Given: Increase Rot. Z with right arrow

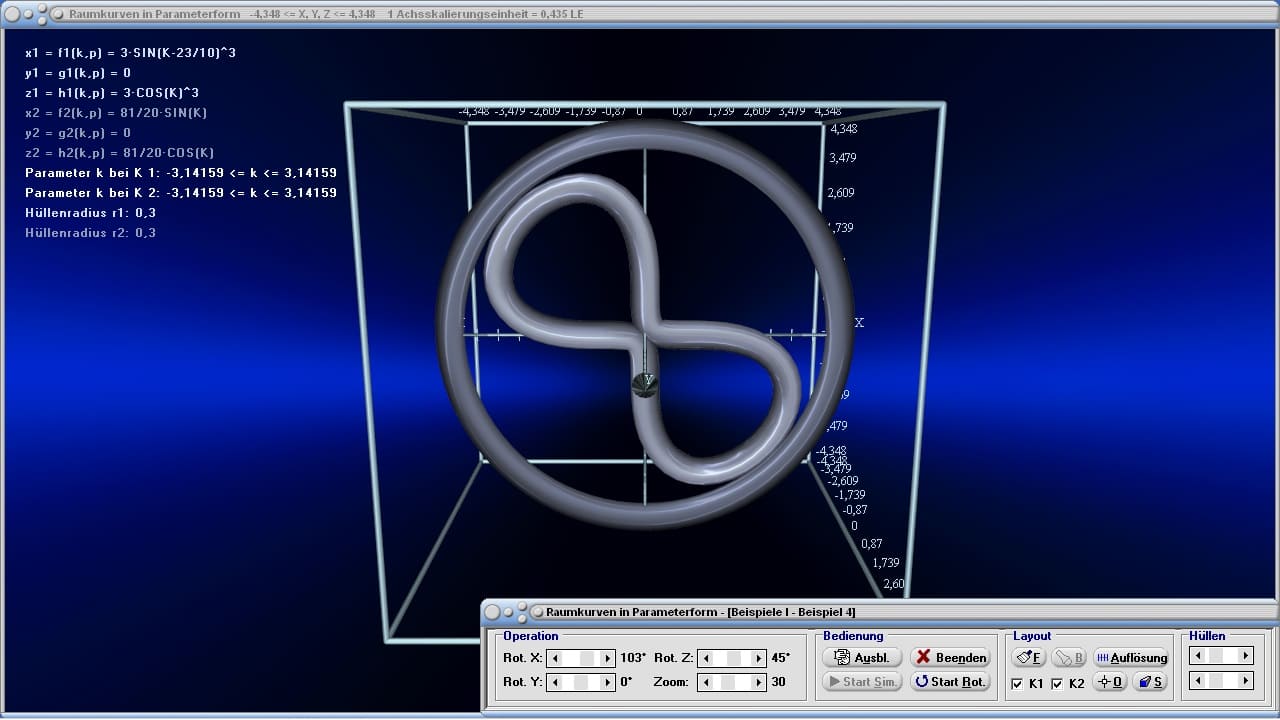Looking at the screenshot, I should 758,658.
